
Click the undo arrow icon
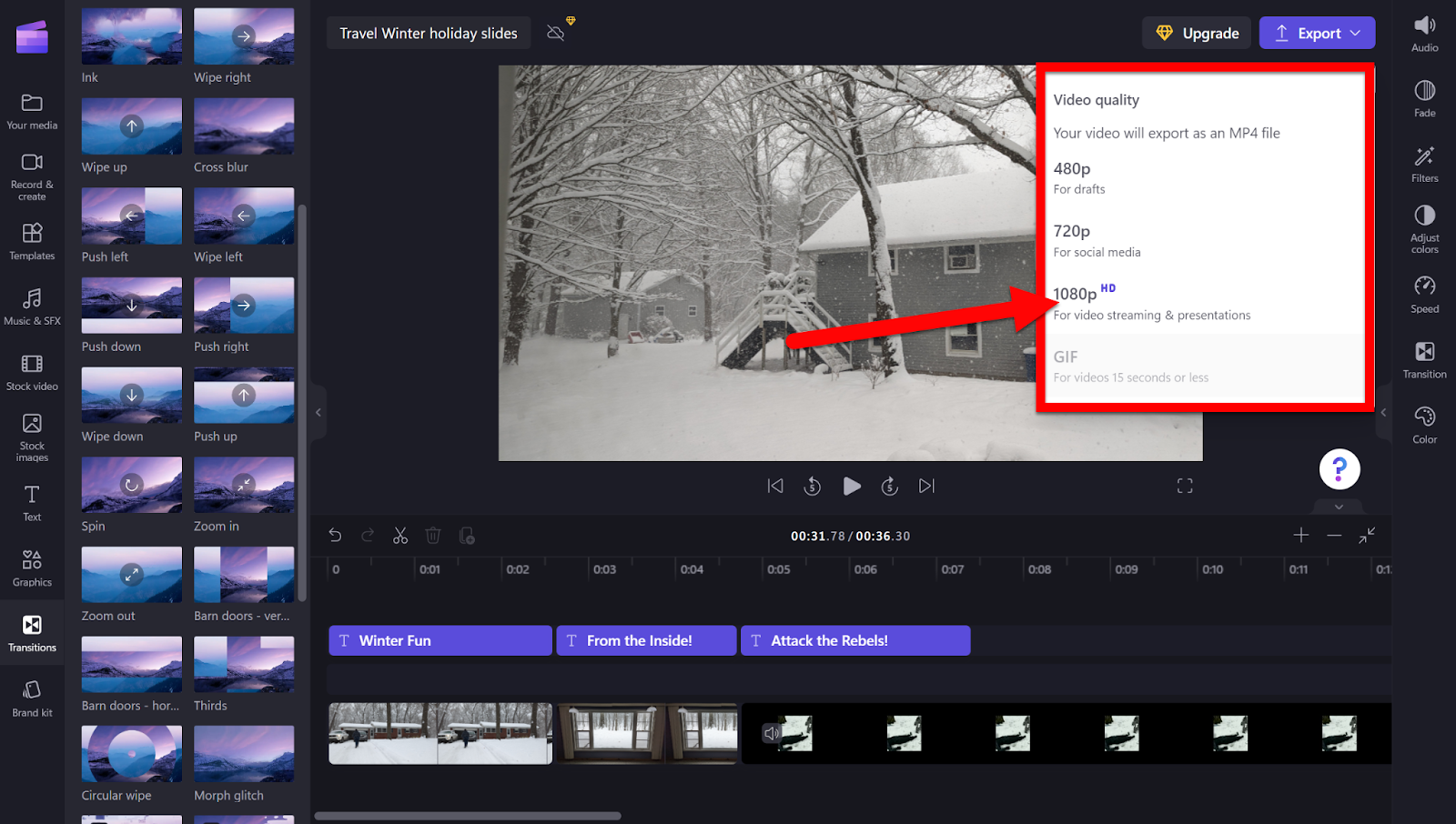pyautogui.click(x=335, y=536)
